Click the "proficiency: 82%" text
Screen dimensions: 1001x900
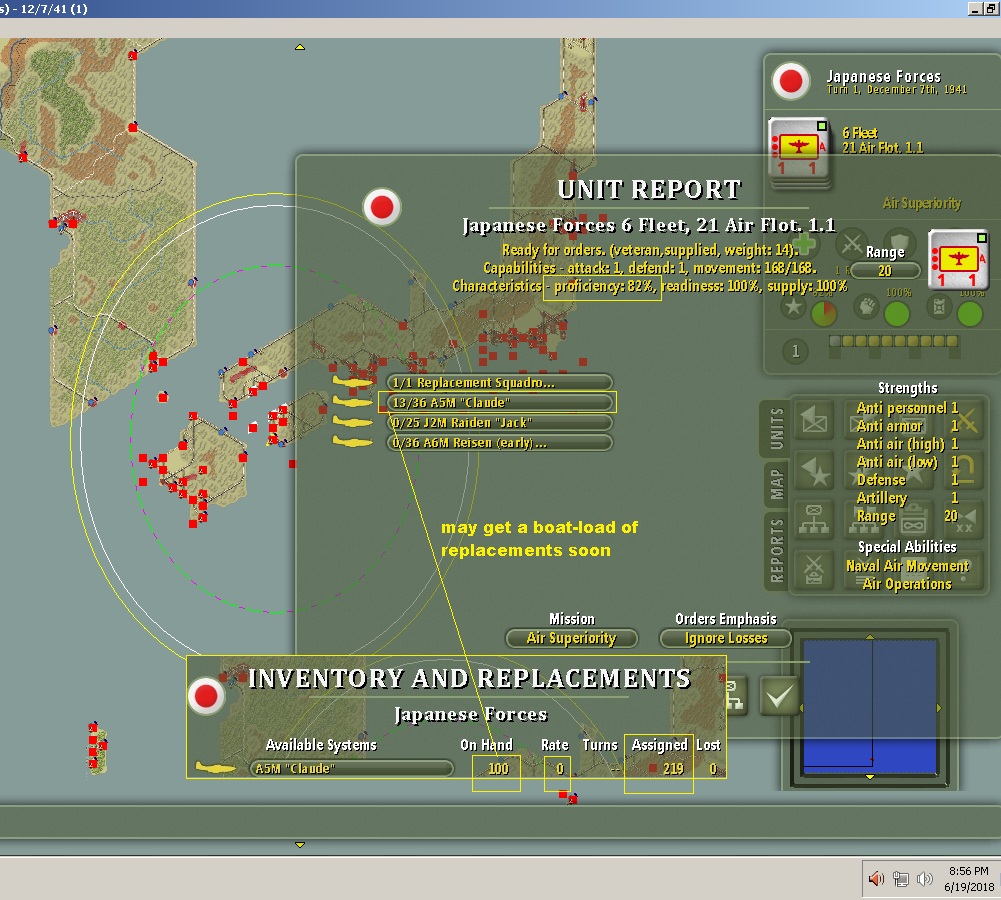[604, 285]
